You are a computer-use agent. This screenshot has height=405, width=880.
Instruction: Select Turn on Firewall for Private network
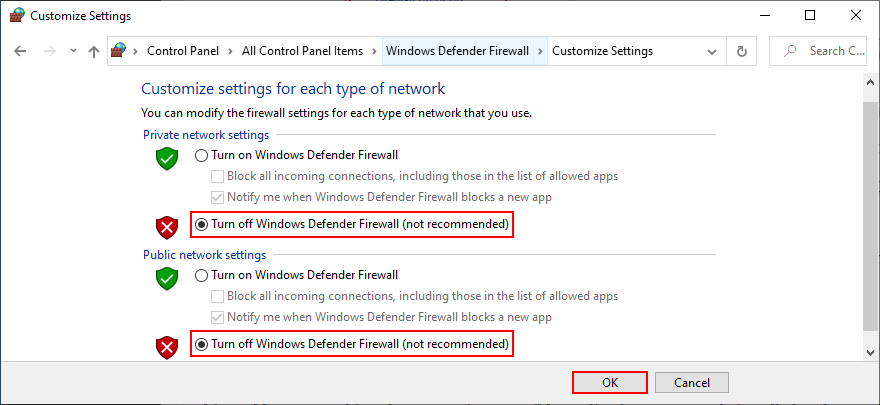coord(202,155)
